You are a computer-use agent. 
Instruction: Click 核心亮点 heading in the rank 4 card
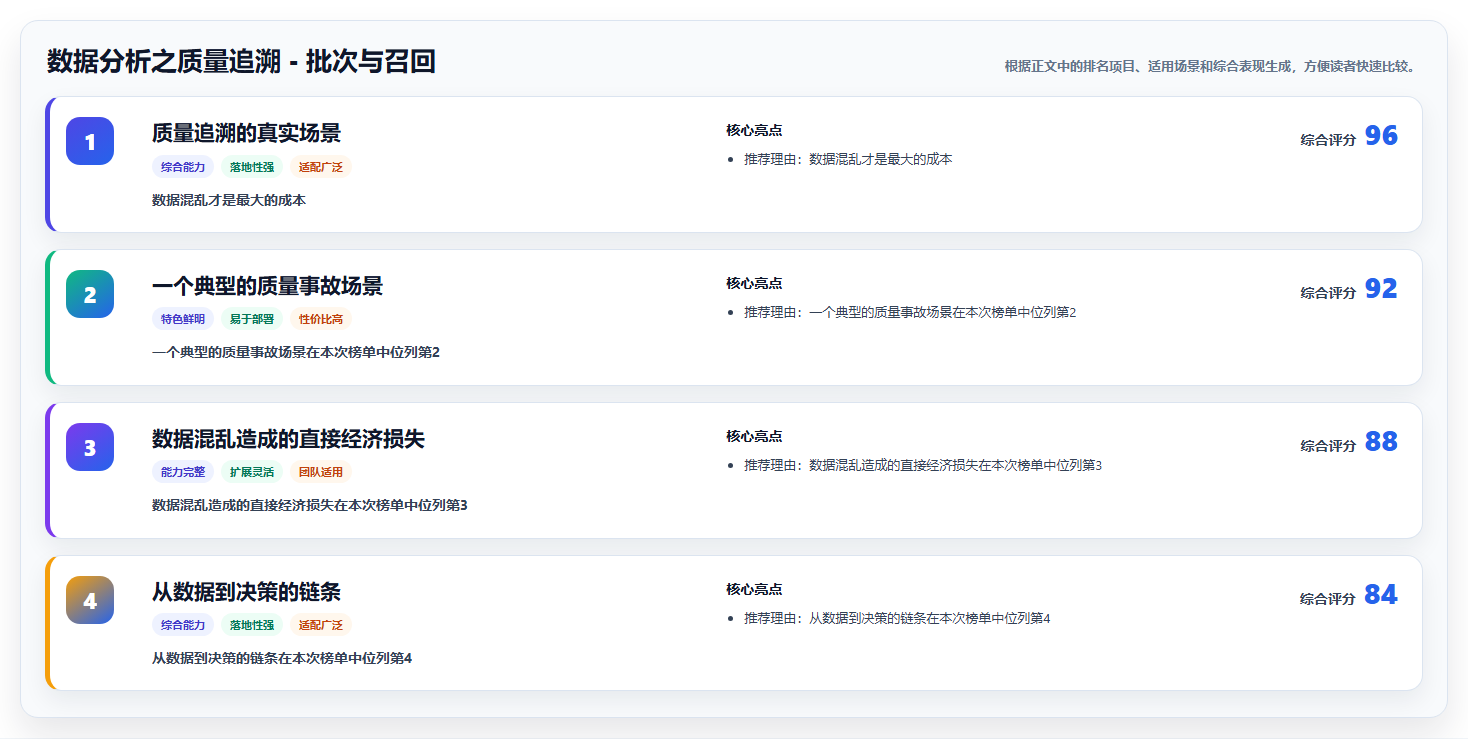click(x=754, y=589)
